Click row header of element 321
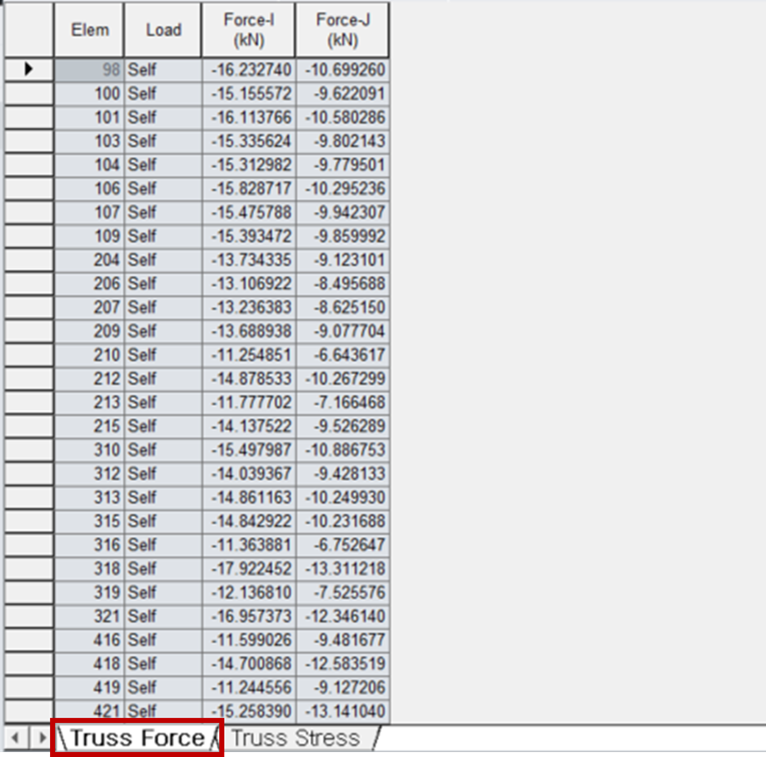The image size is (766, 757). pyautogui.click(x=29, y=616)
